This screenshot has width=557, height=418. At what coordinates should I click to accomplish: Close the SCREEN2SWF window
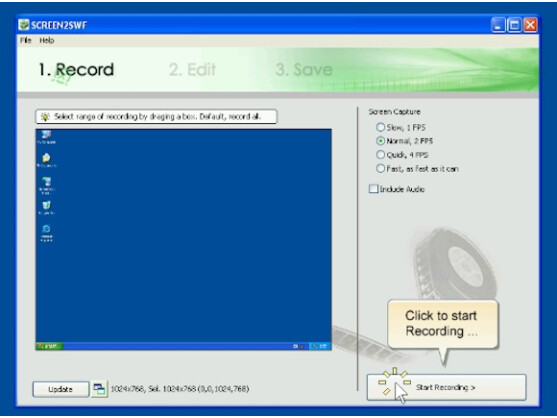(x=530, y=25)
